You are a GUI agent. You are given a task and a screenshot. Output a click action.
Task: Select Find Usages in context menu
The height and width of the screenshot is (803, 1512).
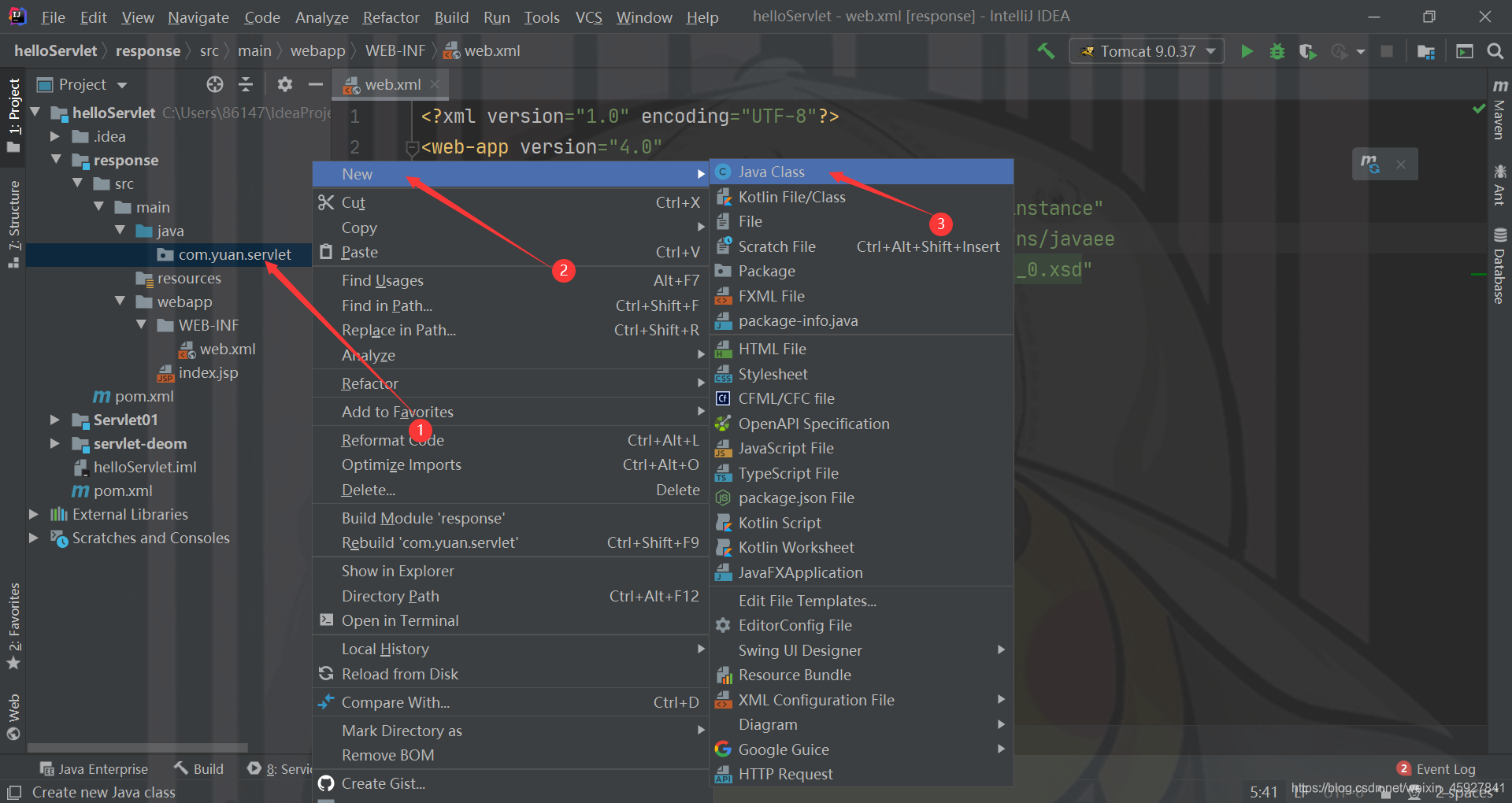click(511, 280)
